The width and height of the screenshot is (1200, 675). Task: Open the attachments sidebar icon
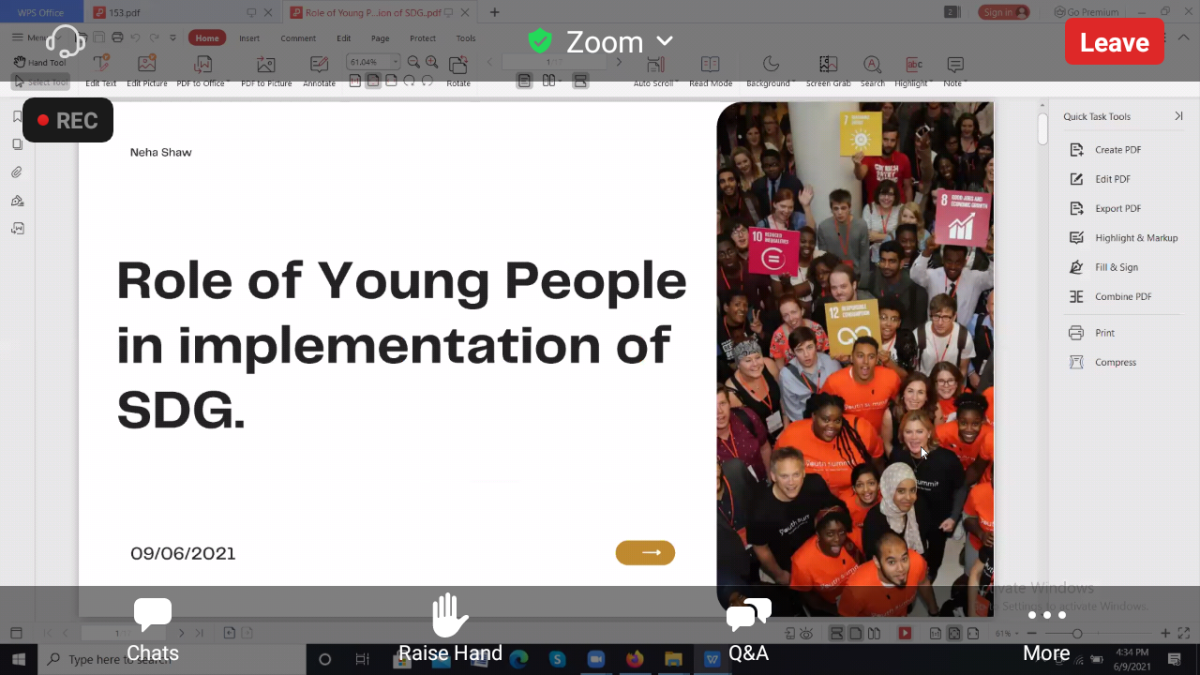click(x=17, y=172)
